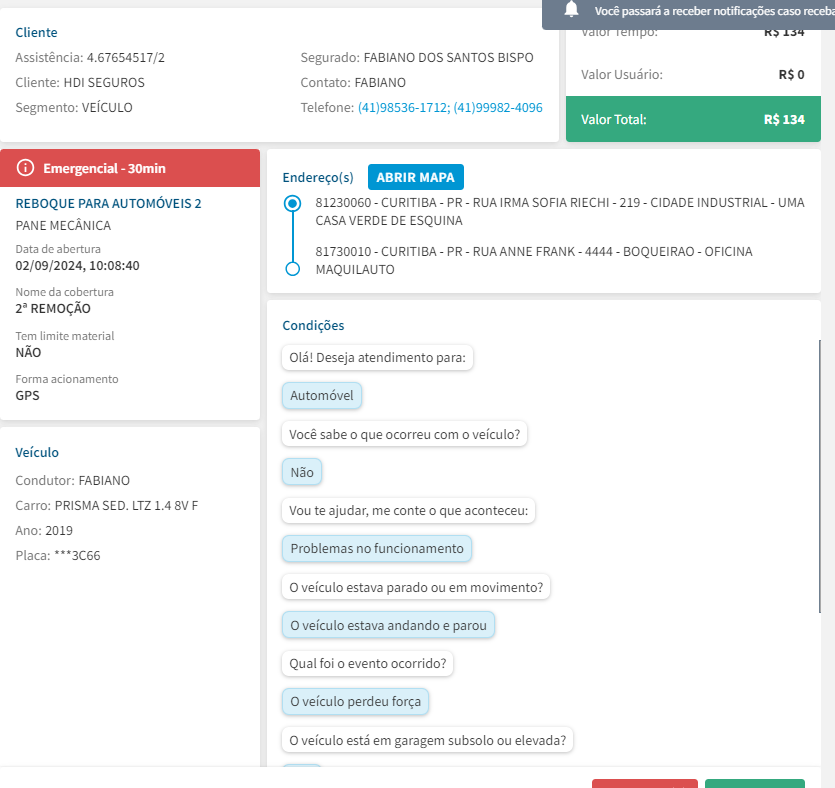Click O veículo estava parado ou em movimento question

[416, 587]
